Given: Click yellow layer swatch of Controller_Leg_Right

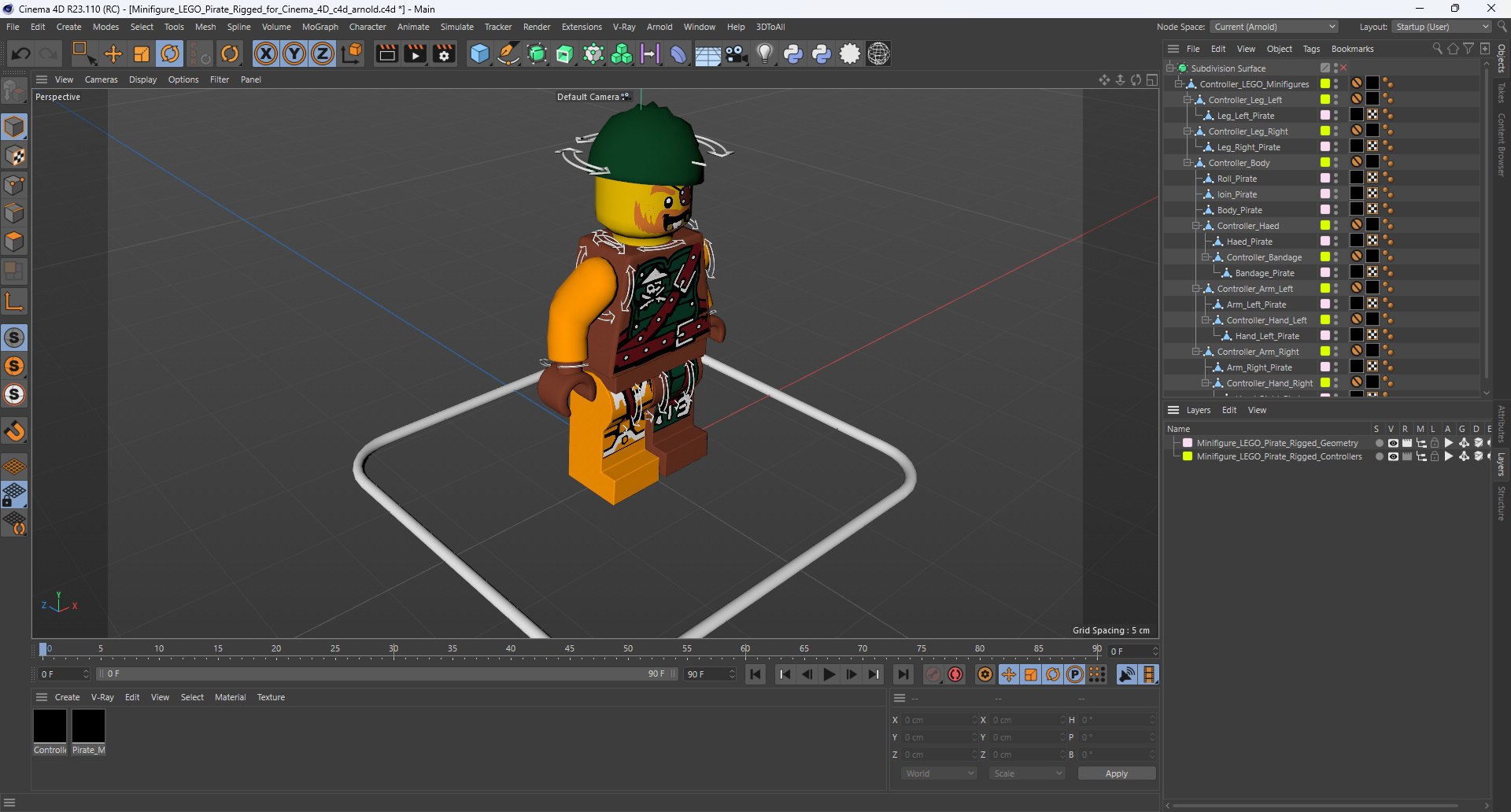Looking at the screenshot, I should (1325, 131).
